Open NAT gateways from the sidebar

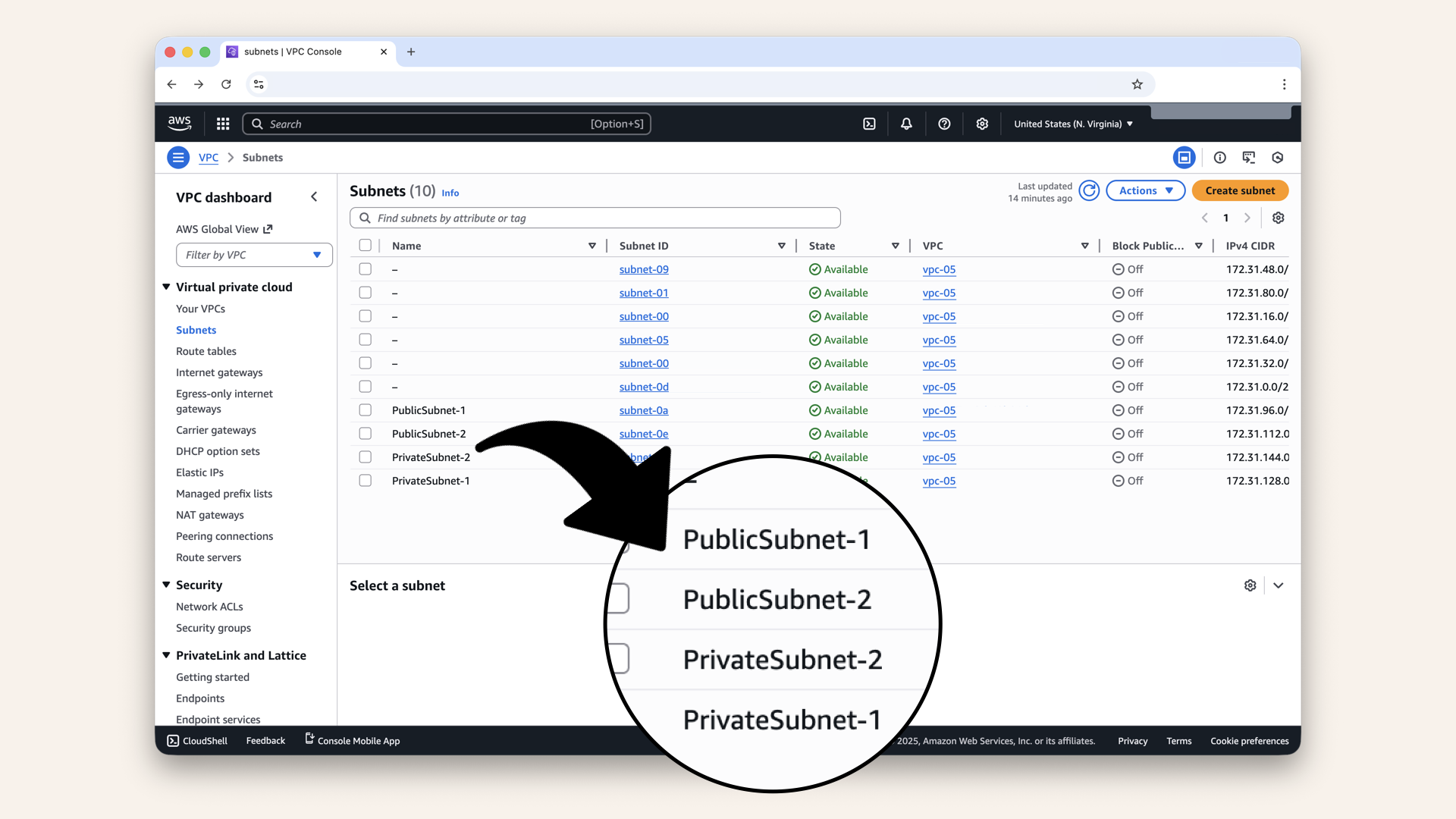coord(209,515)
